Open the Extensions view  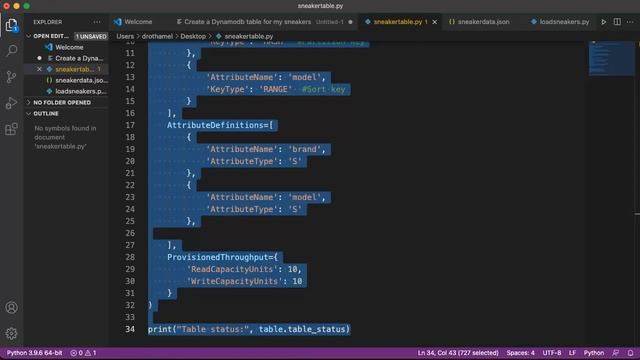(x=11, y=129)
